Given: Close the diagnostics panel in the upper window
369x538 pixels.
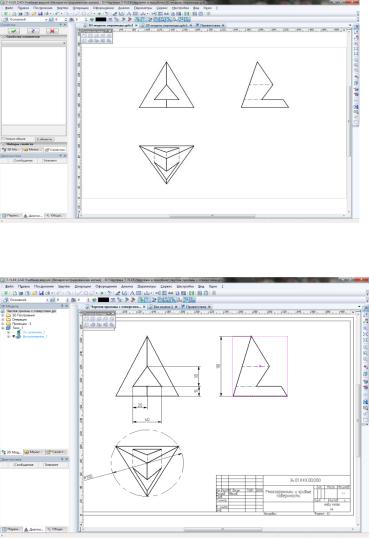Looking at the screenshot, I should pyautogui.click(x=65, y=156).
